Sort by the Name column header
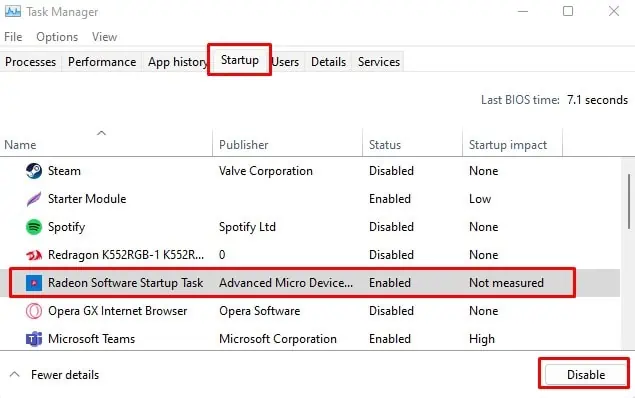Viewport: 635px width, 398px height. click(20, 145)
